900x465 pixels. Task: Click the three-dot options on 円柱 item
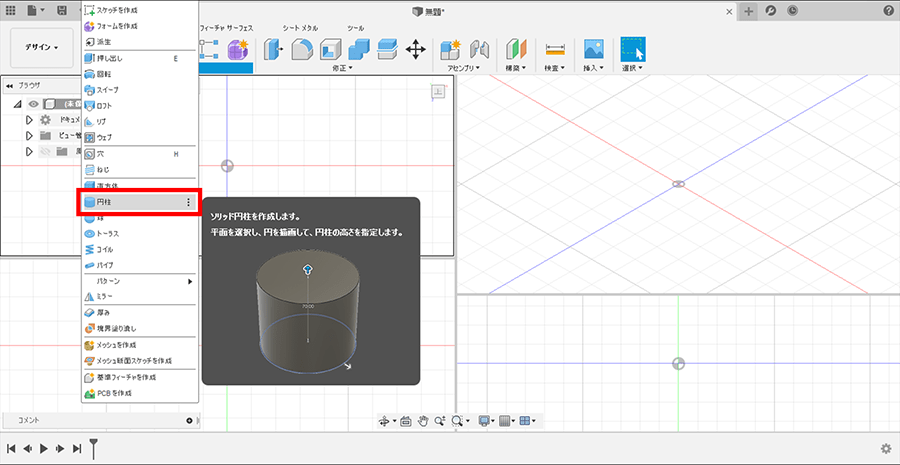188,202
